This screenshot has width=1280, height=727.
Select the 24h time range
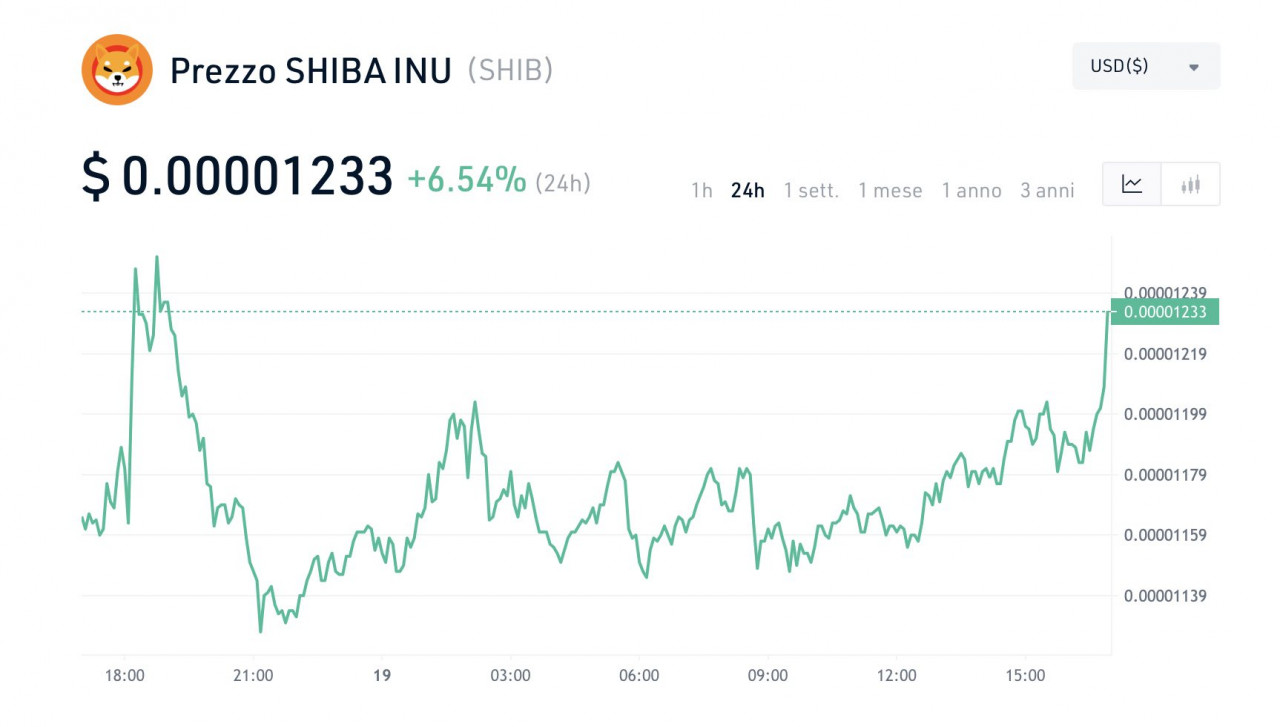pyautogui.click(x=747, y=190)
